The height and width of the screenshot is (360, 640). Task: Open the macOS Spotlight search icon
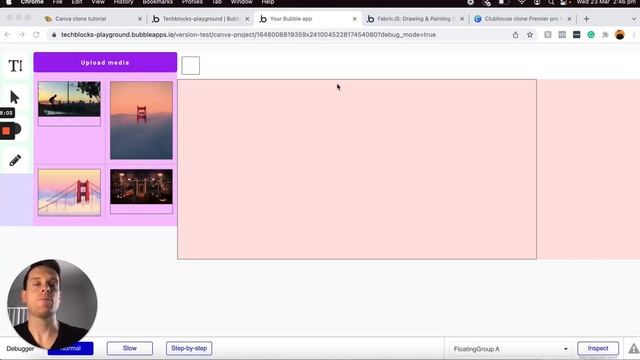pos(551,2)
